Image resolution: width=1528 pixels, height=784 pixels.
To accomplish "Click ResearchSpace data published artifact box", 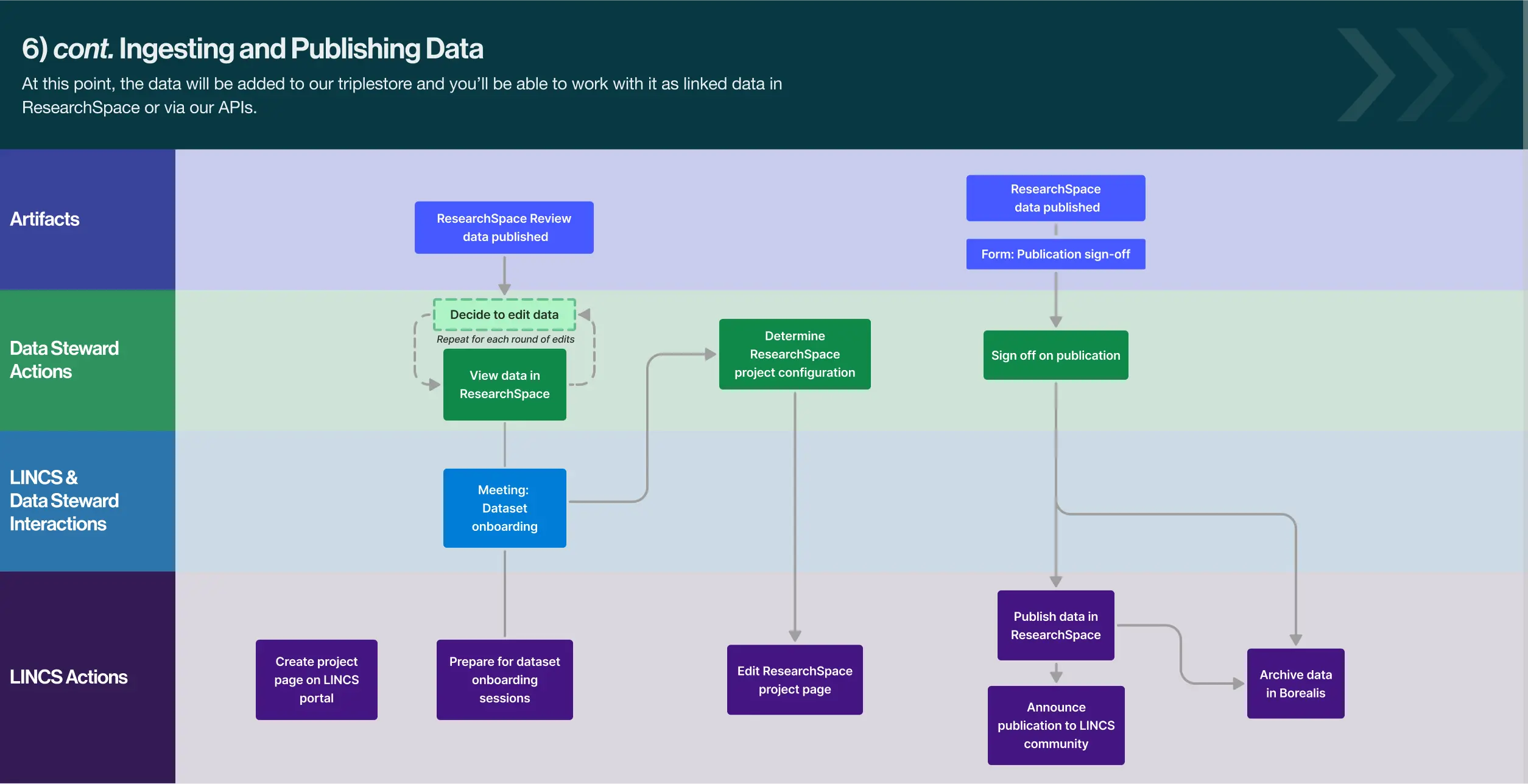I will tap(1055, 198).
